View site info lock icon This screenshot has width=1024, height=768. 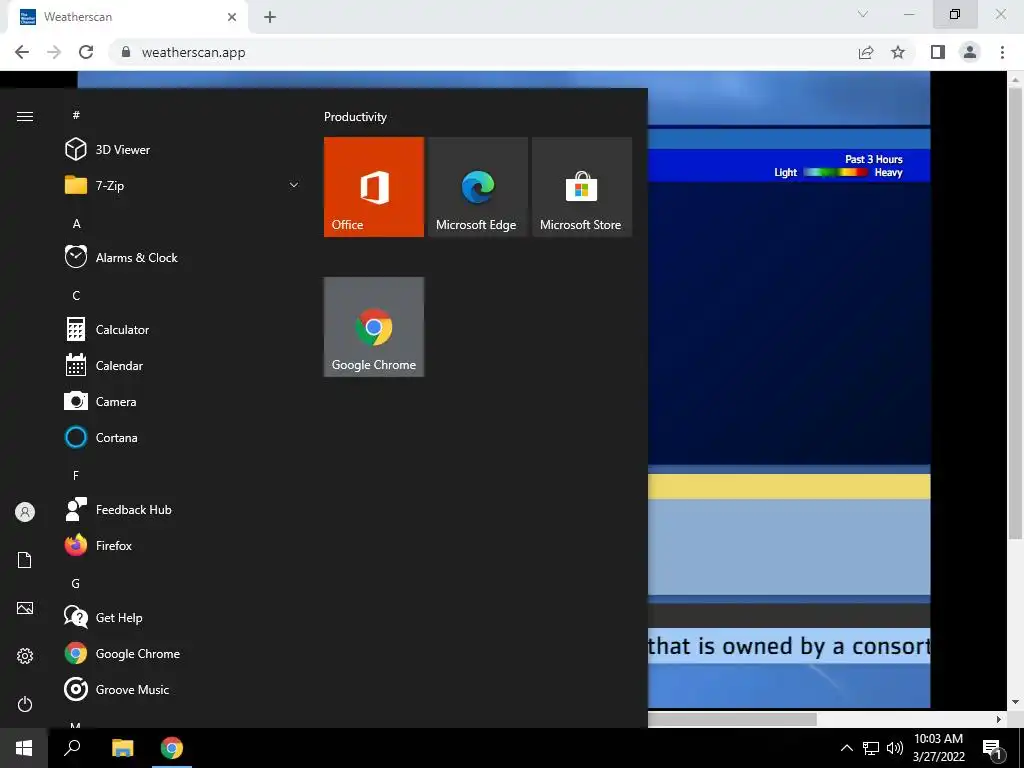(x=126, y=52)
